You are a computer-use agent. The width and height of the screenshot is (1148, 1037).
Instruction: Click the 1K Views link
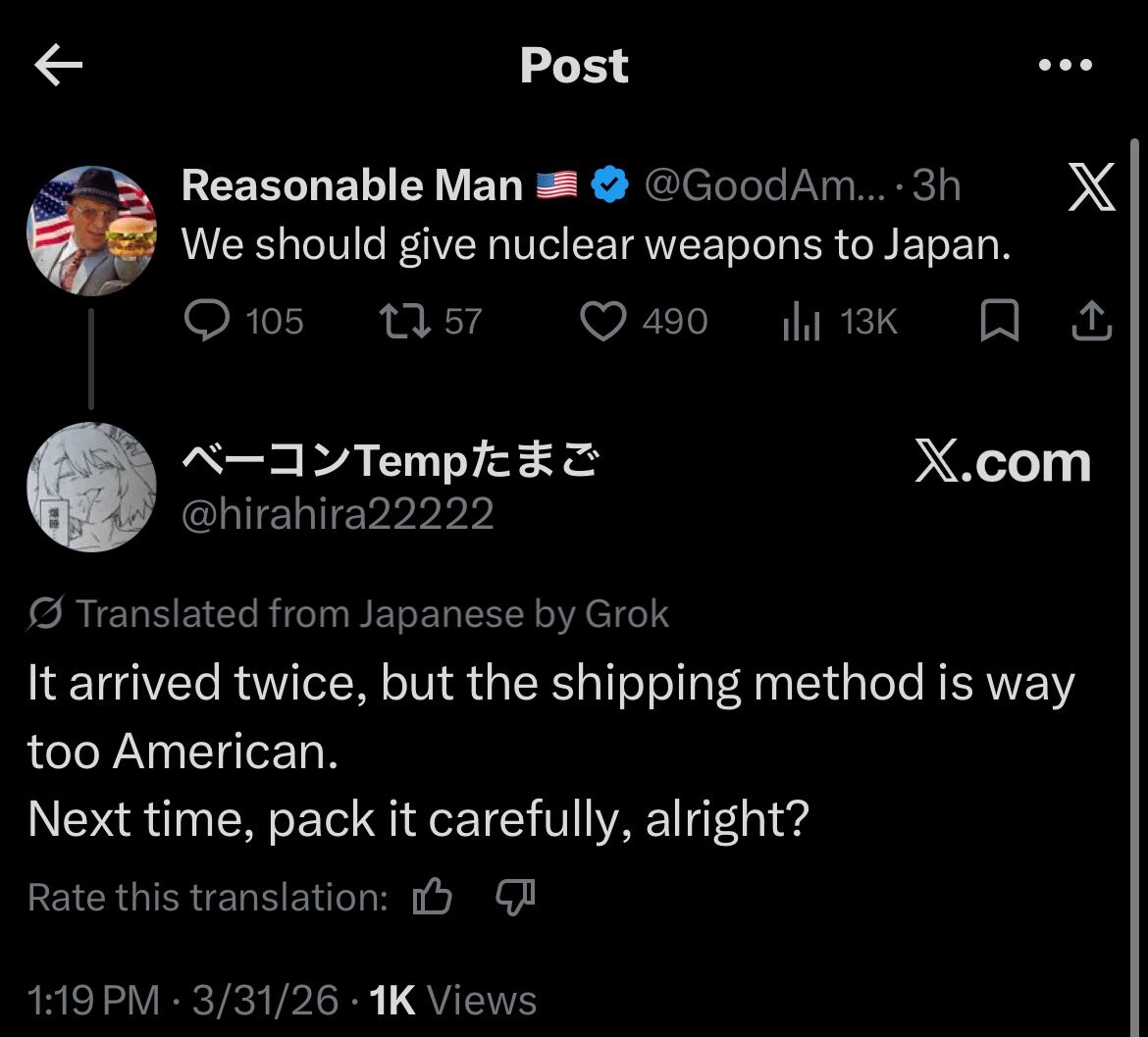point(452,1000)
